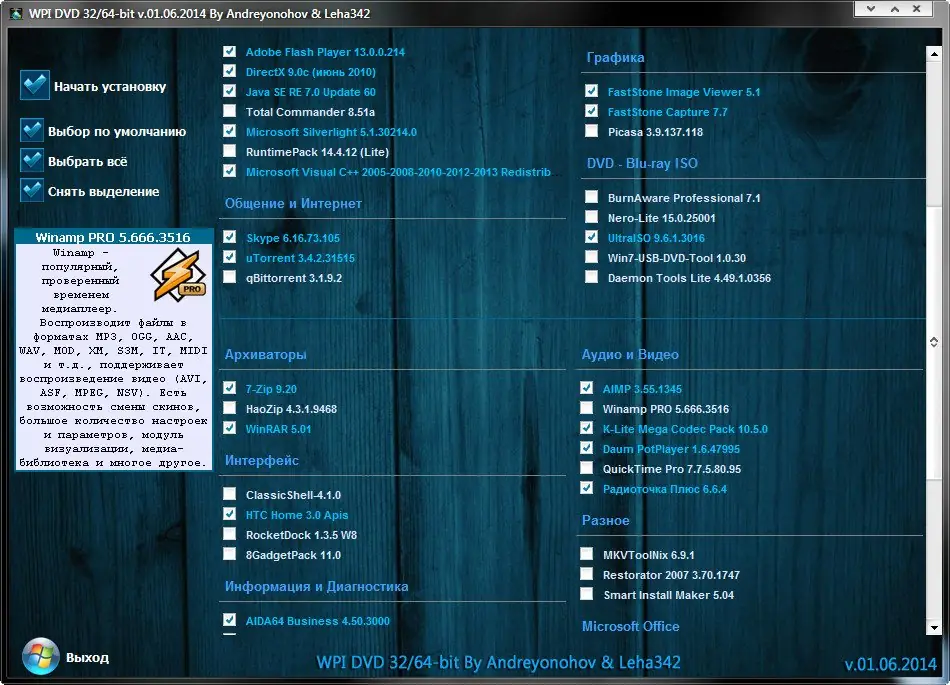Uncheck Adobe Flash Player 13.0.0.214
This screenshot has height=685, width=950.
(x=230, y=51)
